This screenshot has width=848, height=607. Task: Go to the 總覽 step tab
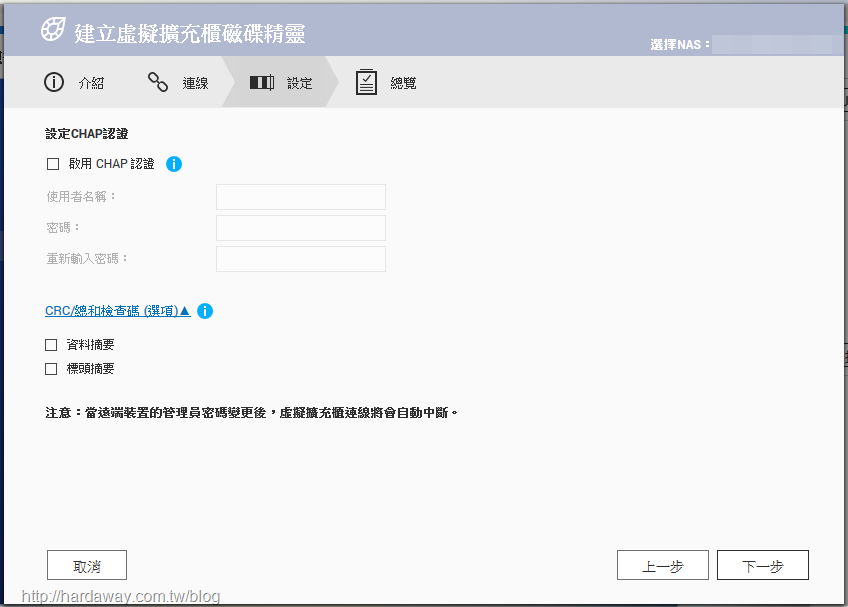386,82
